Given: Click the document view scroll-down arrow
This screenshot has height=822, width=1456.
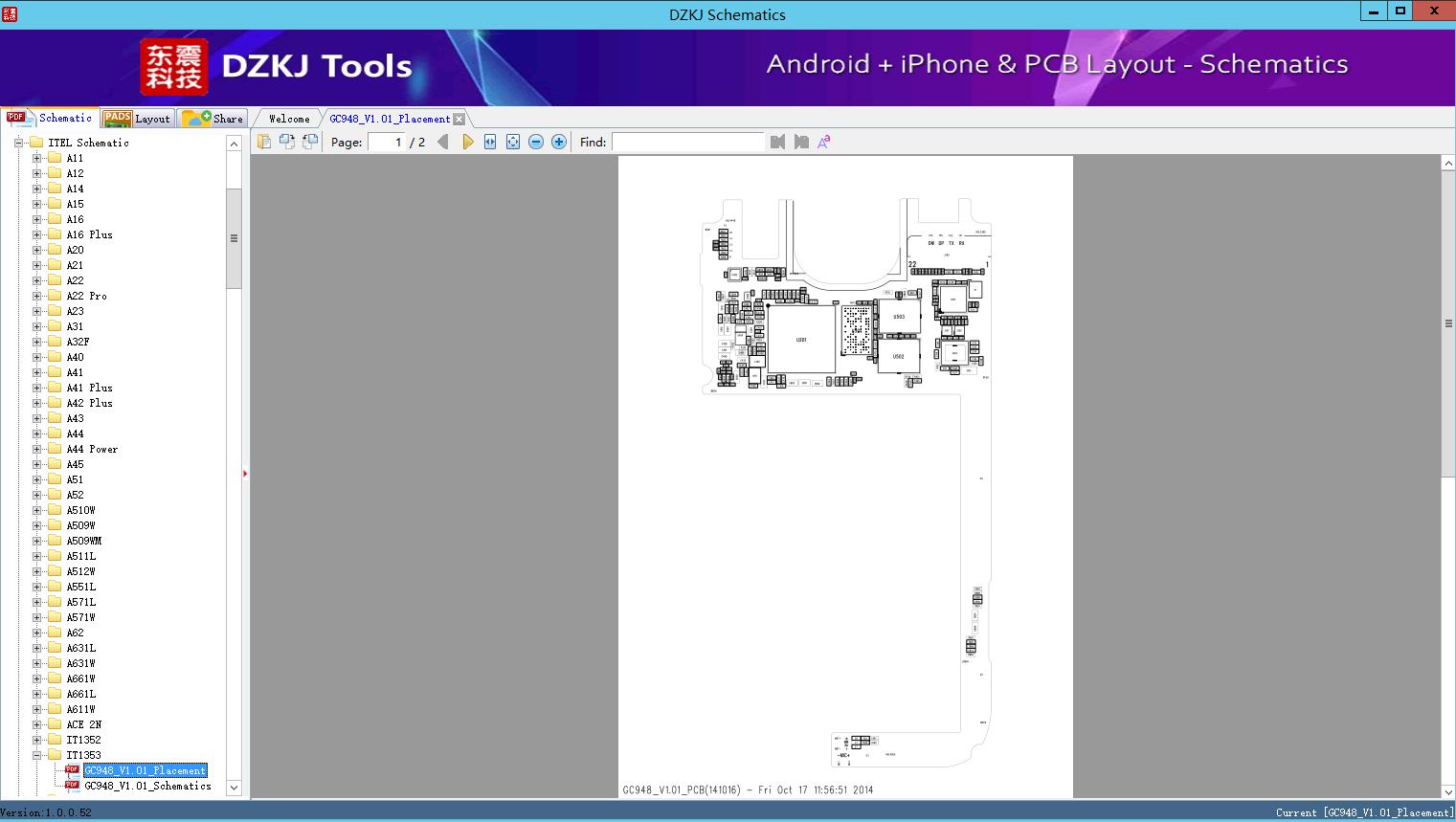Looking at the screenshot, I should [x=1448, y=791].
